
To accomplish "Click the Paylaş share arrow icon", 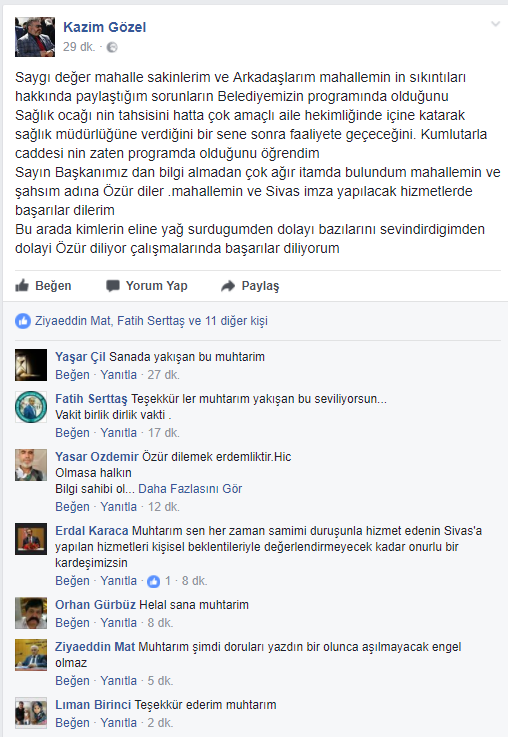I will point(228,286).
